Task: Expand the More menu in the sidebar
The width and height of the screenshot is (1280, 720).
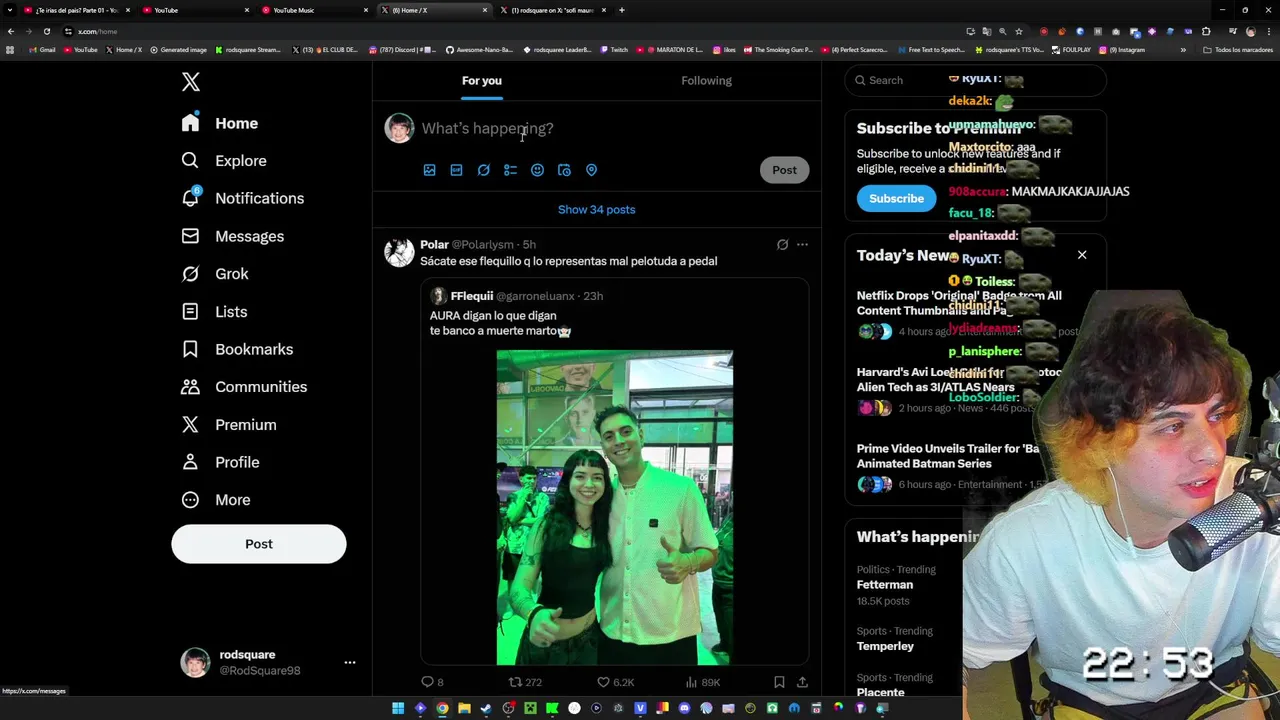Action: pos(216,500)
